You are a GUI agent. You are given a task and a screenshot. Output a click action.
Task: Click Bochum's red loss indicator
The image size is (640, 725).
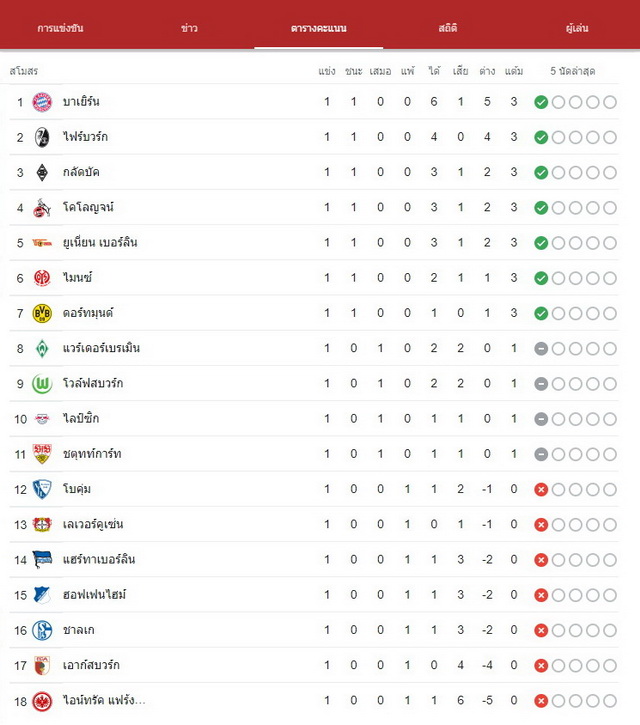coord(541,489)
